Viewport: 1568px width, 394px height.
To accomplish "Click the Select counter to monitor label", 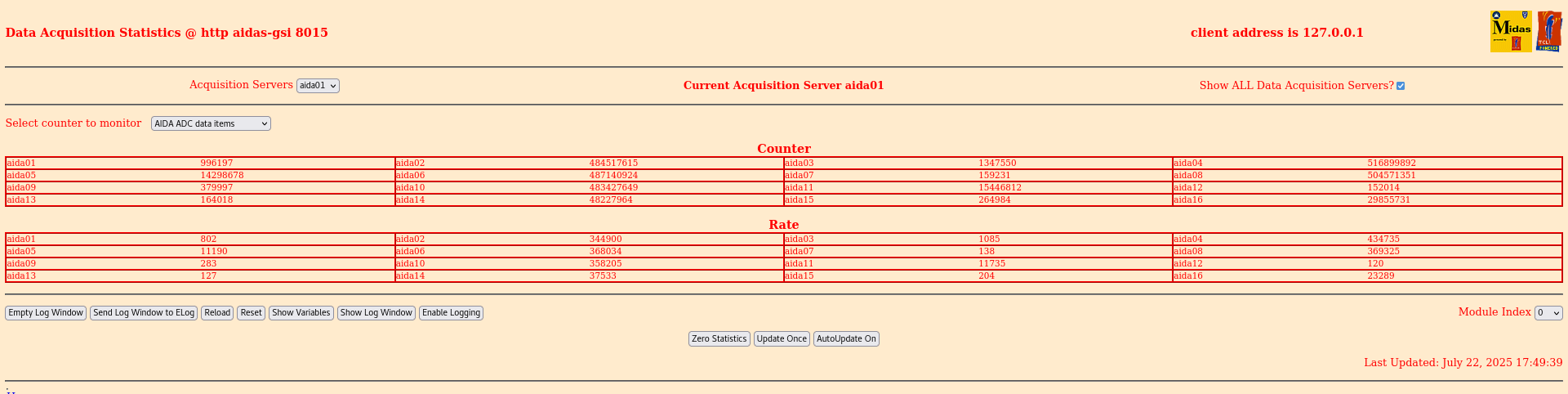I will 73,123.
